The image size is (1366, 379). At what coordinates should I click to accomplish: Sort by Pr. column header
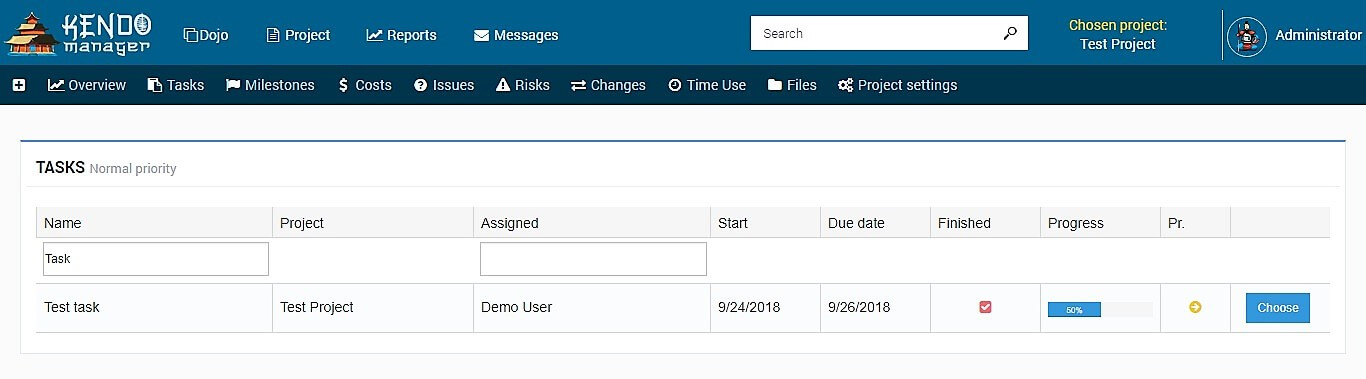[1195, 223]
